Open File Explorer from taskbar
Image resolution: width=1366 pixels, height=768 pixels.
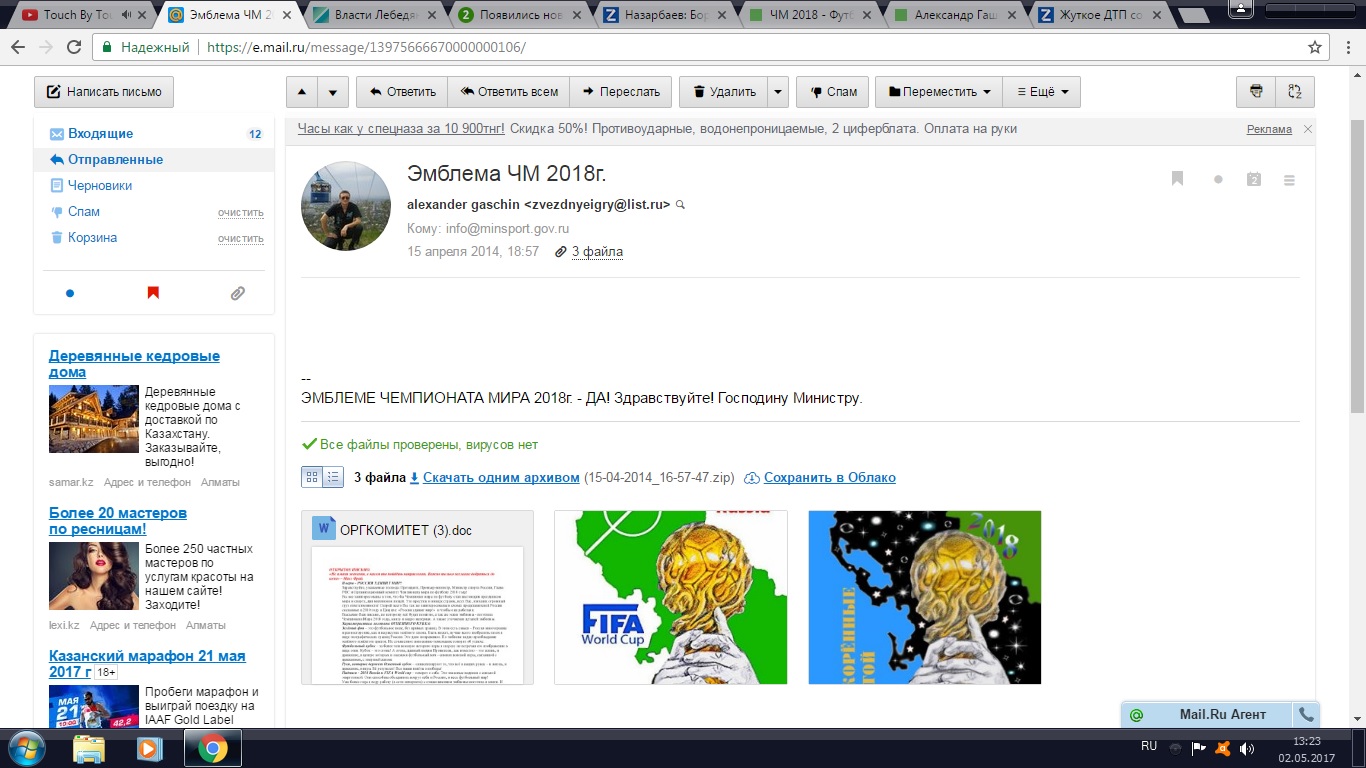[x=89, y=748]
